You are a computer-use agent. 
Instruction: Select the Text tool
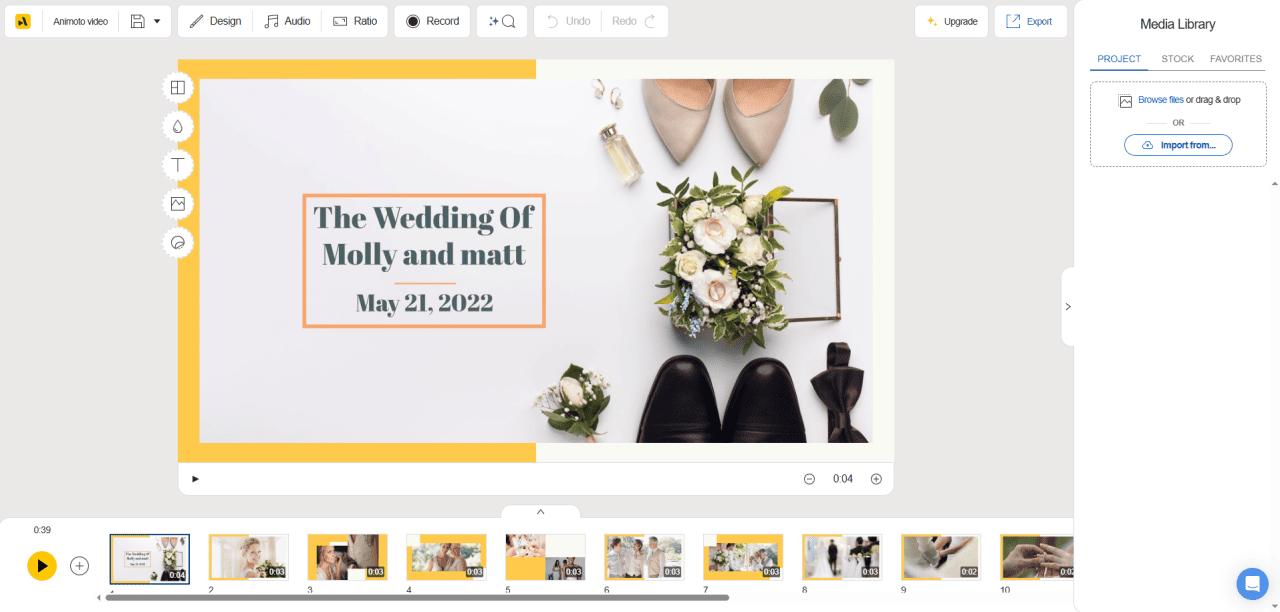178,166
